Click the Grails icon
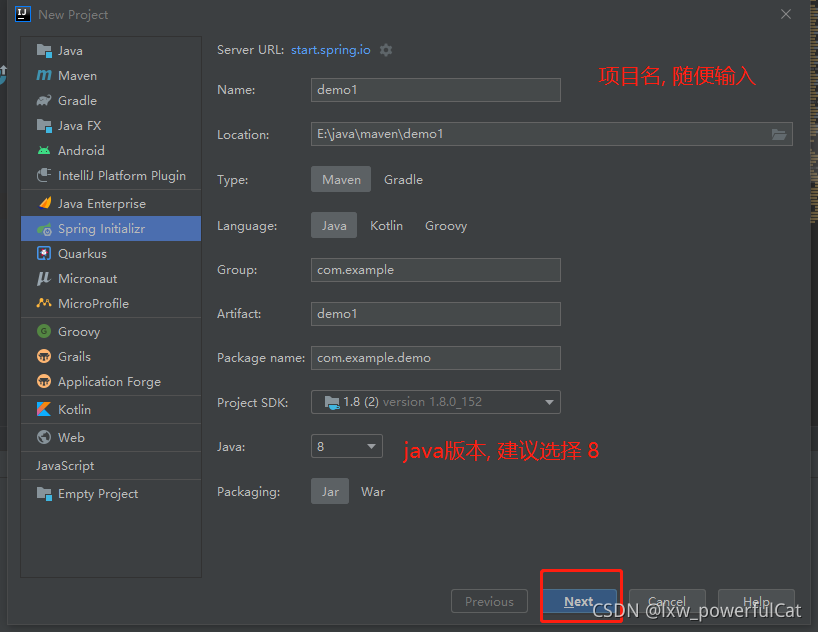 click(x=44, y=356)
